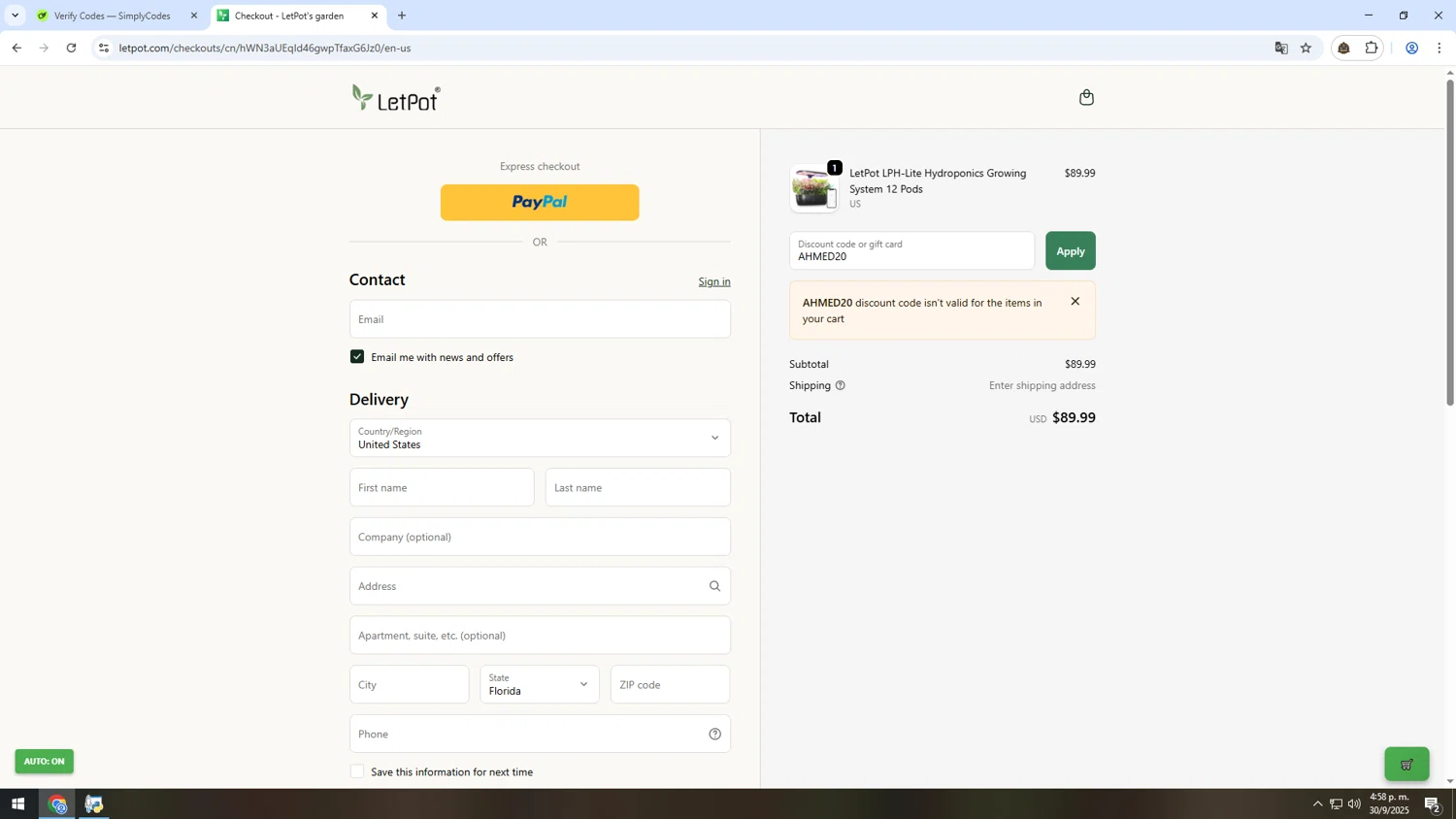Click the second pinned taskbar app icon
Screen dimensions: 1456x819
coord(94,804)
